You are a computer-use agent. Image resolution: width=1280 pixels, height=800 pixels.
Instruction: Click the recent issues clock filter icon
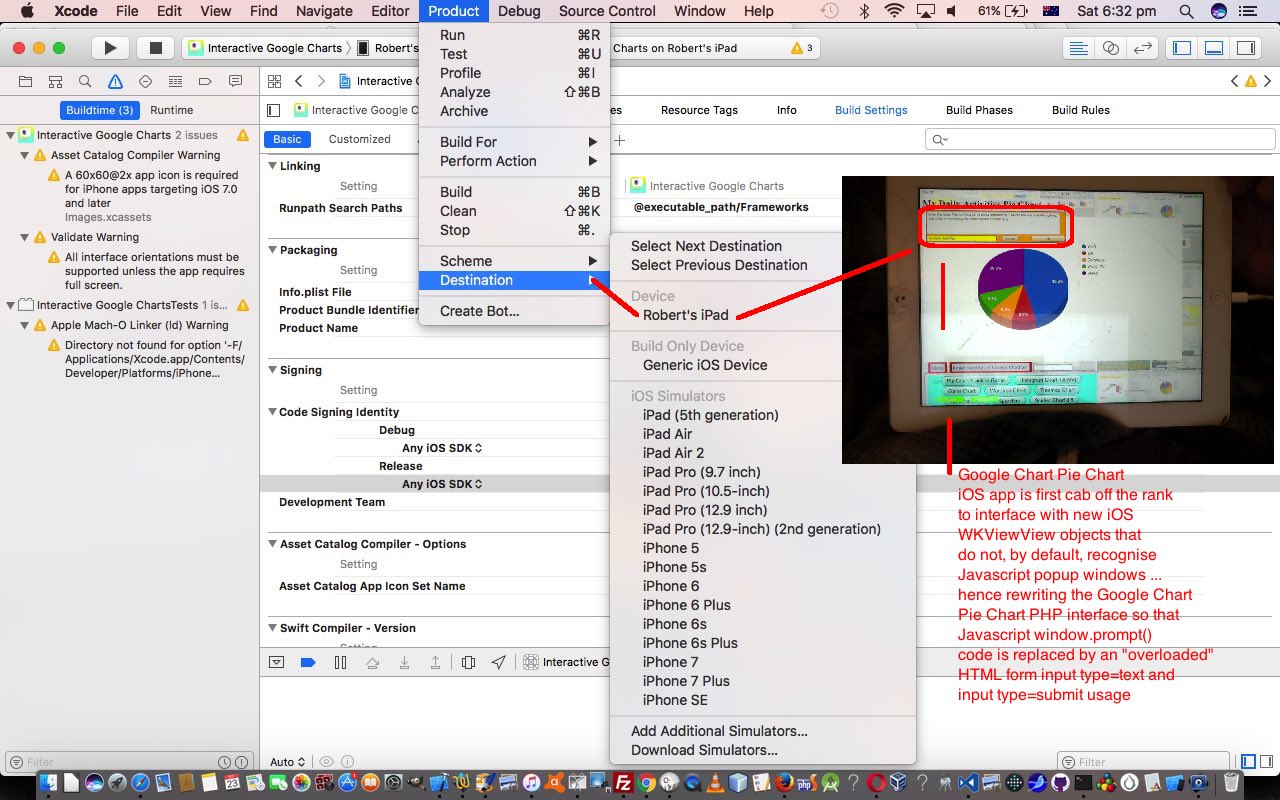[x=225, y=762]
